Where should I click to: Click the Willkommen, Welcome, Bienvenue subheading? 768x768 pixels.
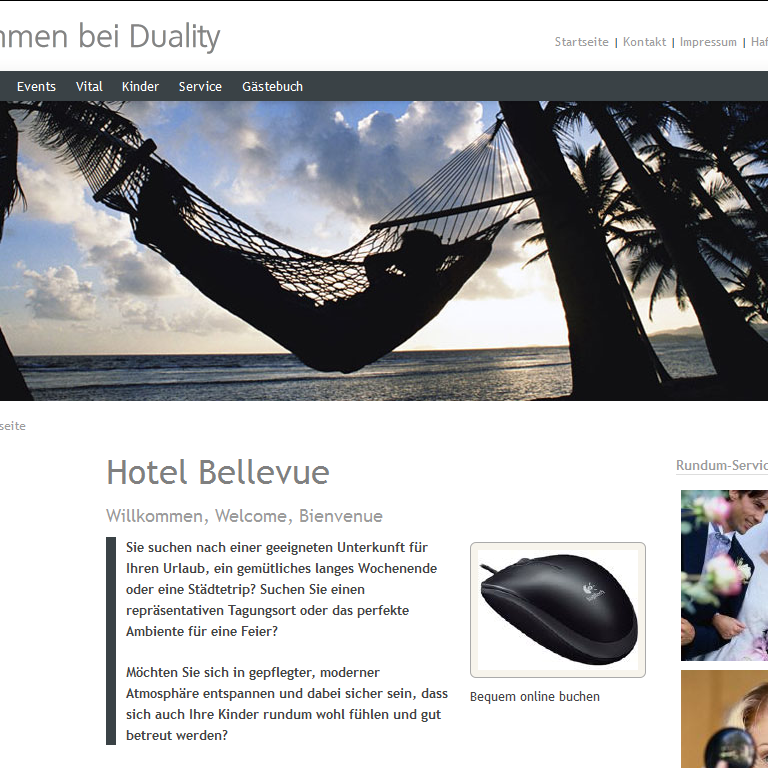click(x=244, y=516)
